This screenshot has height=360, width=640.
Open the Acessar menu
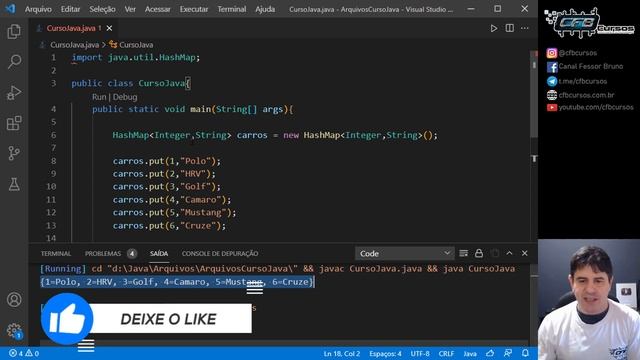[158, 9]
